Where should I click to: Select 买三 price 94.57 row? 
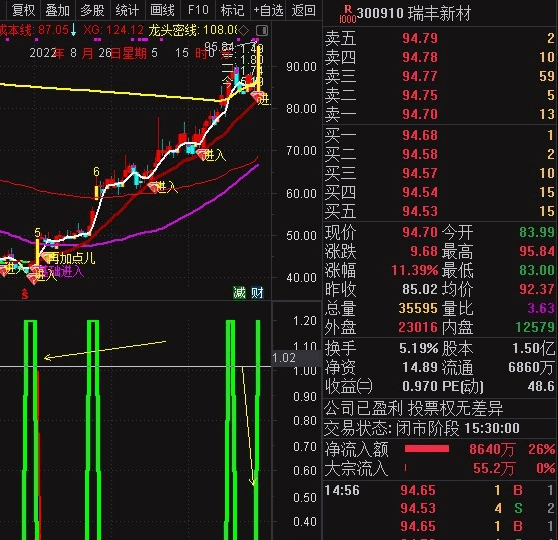click(x=439, y=173)
